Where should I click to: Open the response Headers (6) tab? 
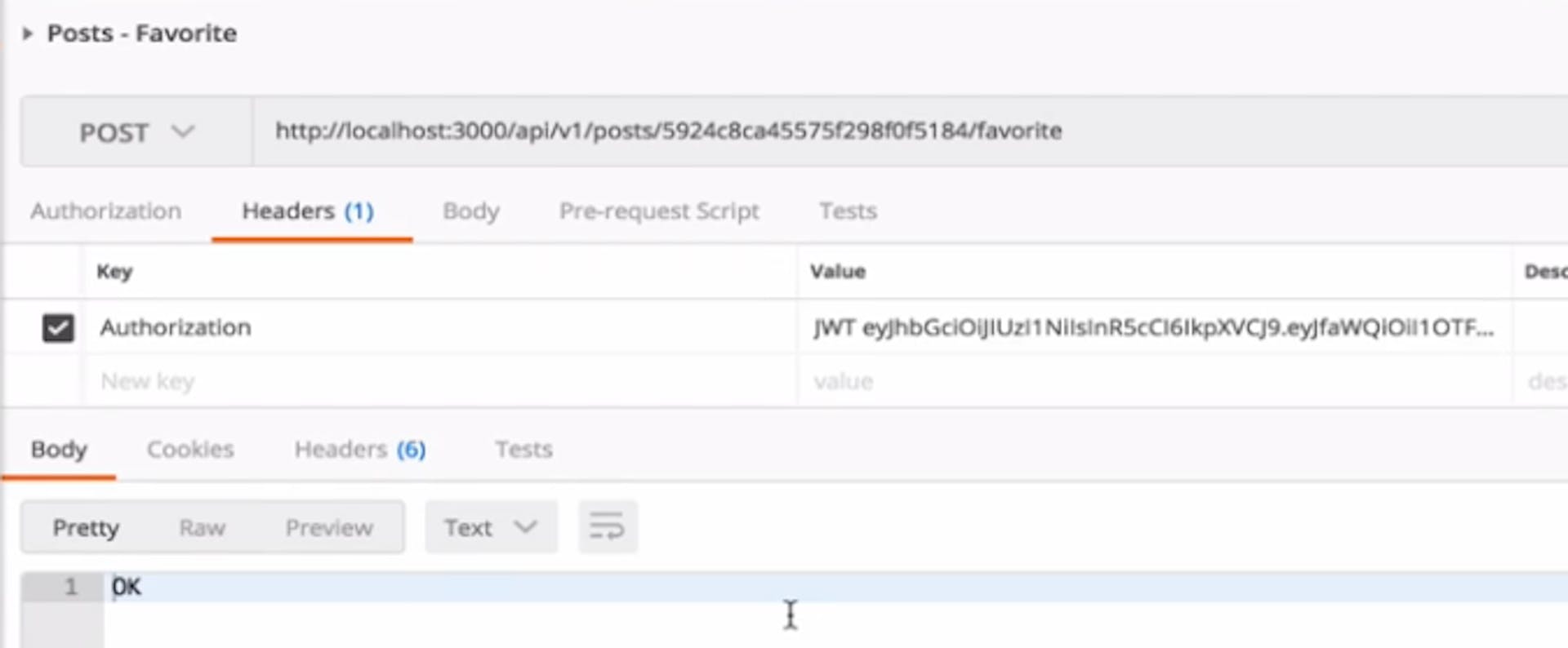[360, 450]
